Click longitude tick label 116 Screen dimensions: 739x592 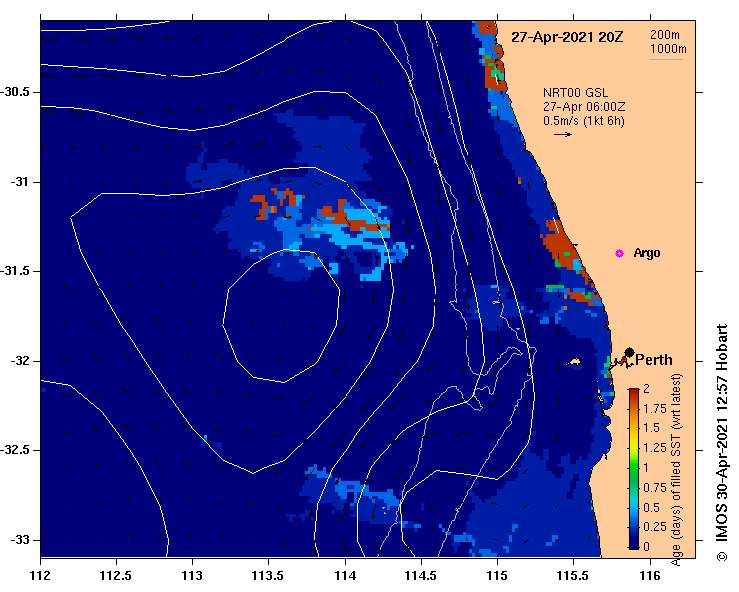pos(650,576)
